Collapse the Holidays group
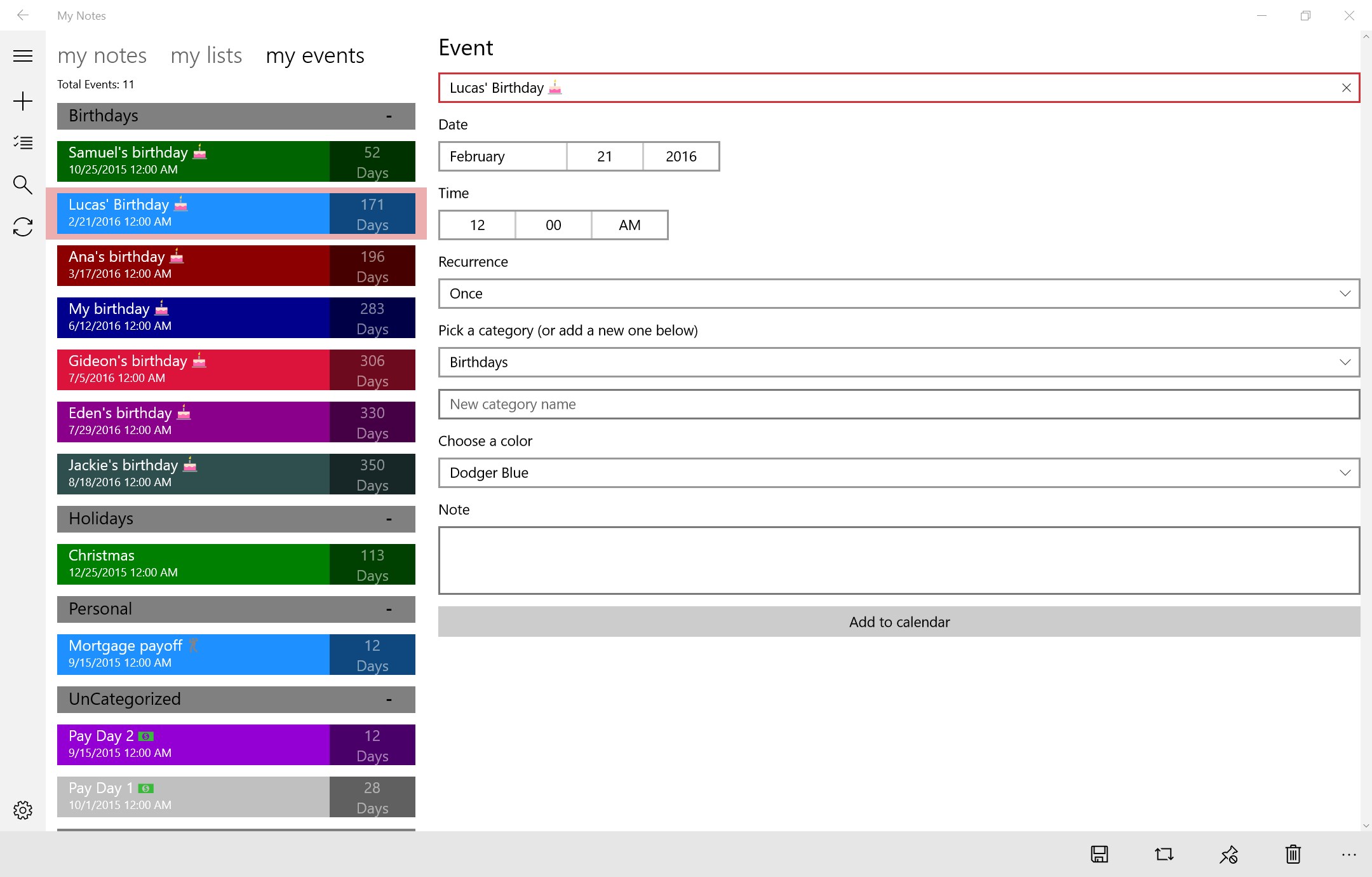This screenshot has width=1372, height=877. [x=389, y=519]
